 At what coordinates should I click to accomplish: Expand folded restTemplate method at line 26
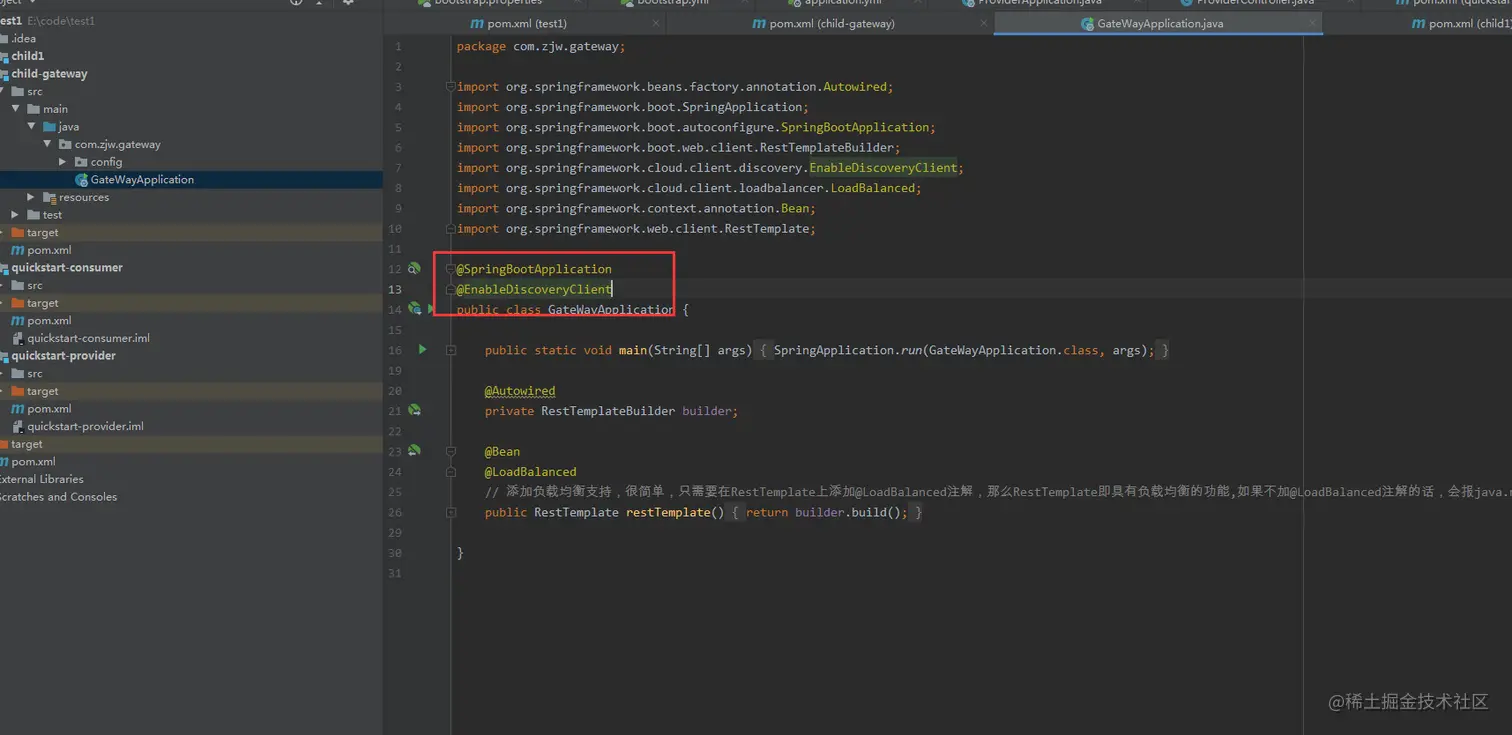coord(451,512)
